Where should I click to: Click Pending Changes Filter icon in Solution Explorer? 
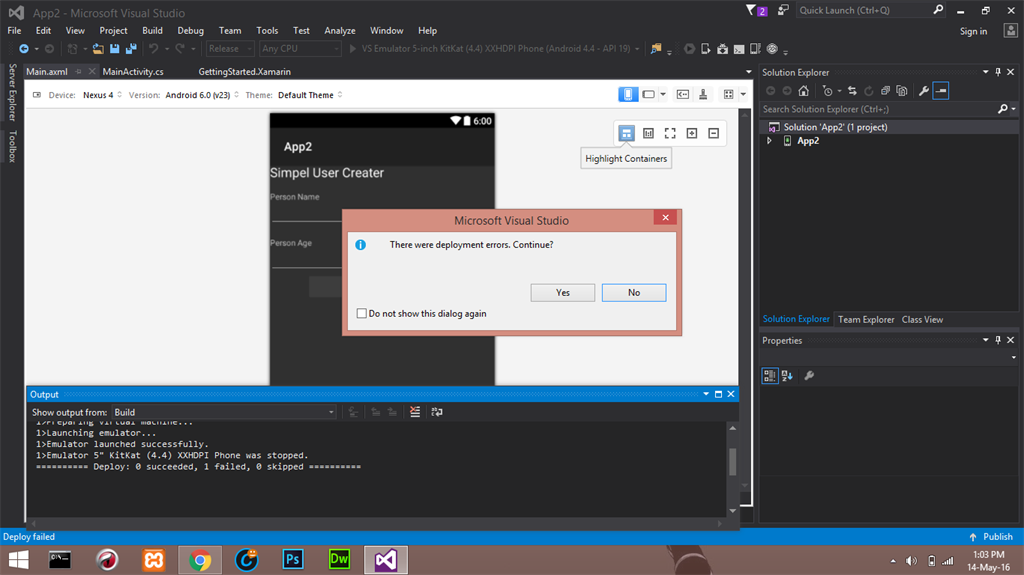(827, 91)
